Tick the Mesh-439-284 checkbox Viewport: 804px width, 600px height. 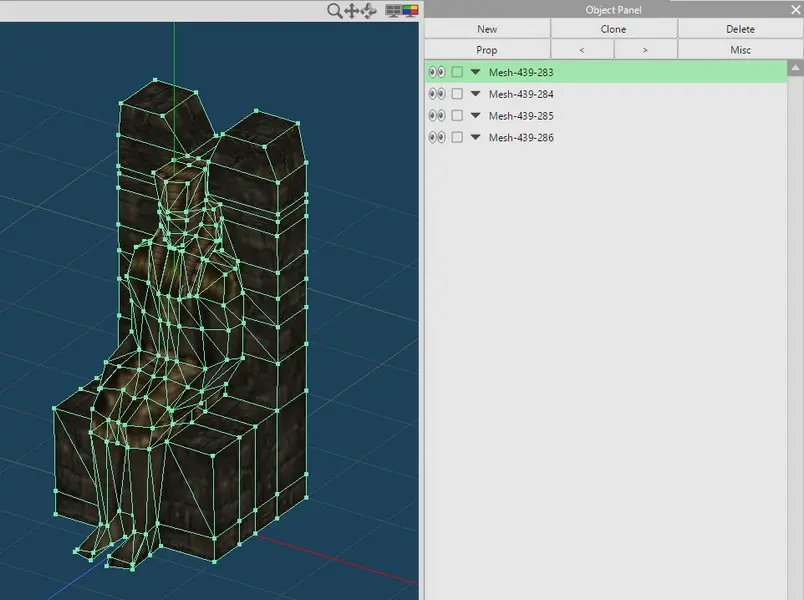point(457,94)
